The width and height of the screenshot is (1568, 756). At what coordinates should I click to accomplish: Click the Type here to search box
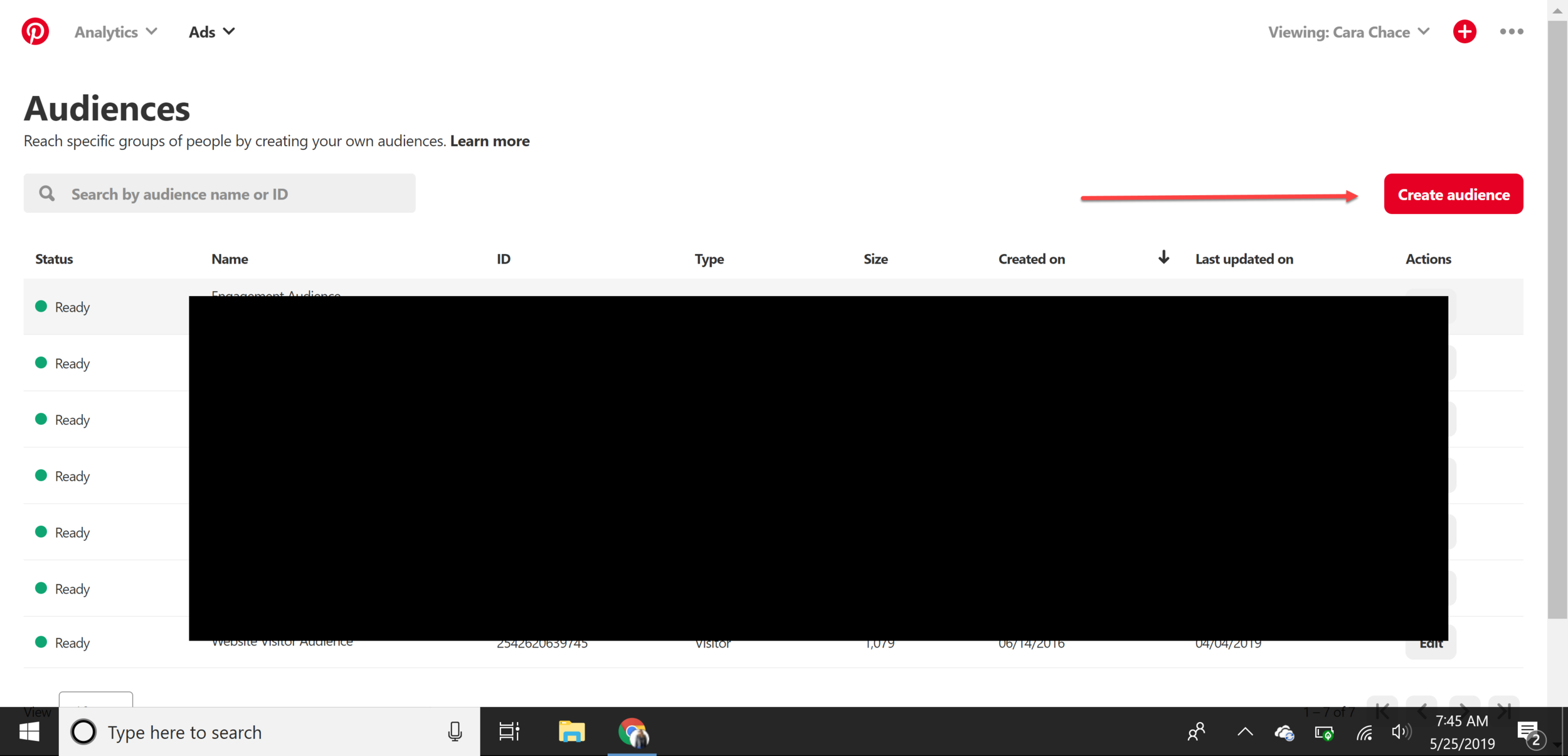[x=270, y=732]
